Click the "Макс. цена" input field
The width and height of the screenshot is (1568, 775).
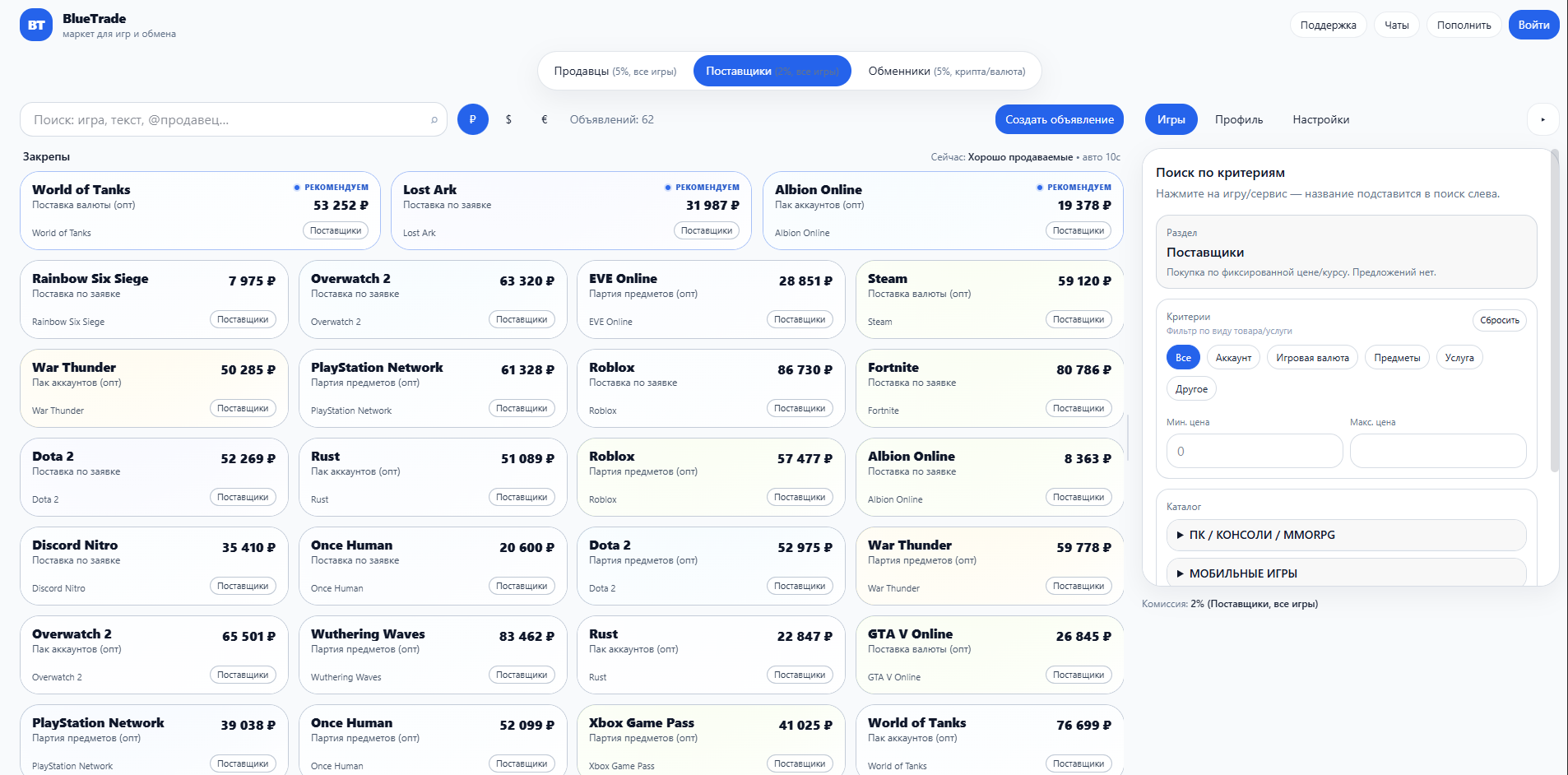pyautogui.click(x=1438, y=451)
